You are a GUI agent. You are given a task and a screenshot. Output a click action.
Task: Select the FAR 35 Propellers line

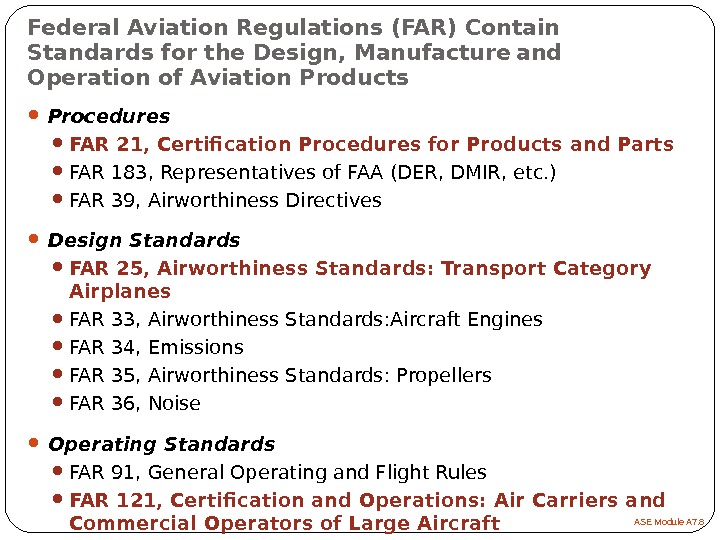point(281,376)
